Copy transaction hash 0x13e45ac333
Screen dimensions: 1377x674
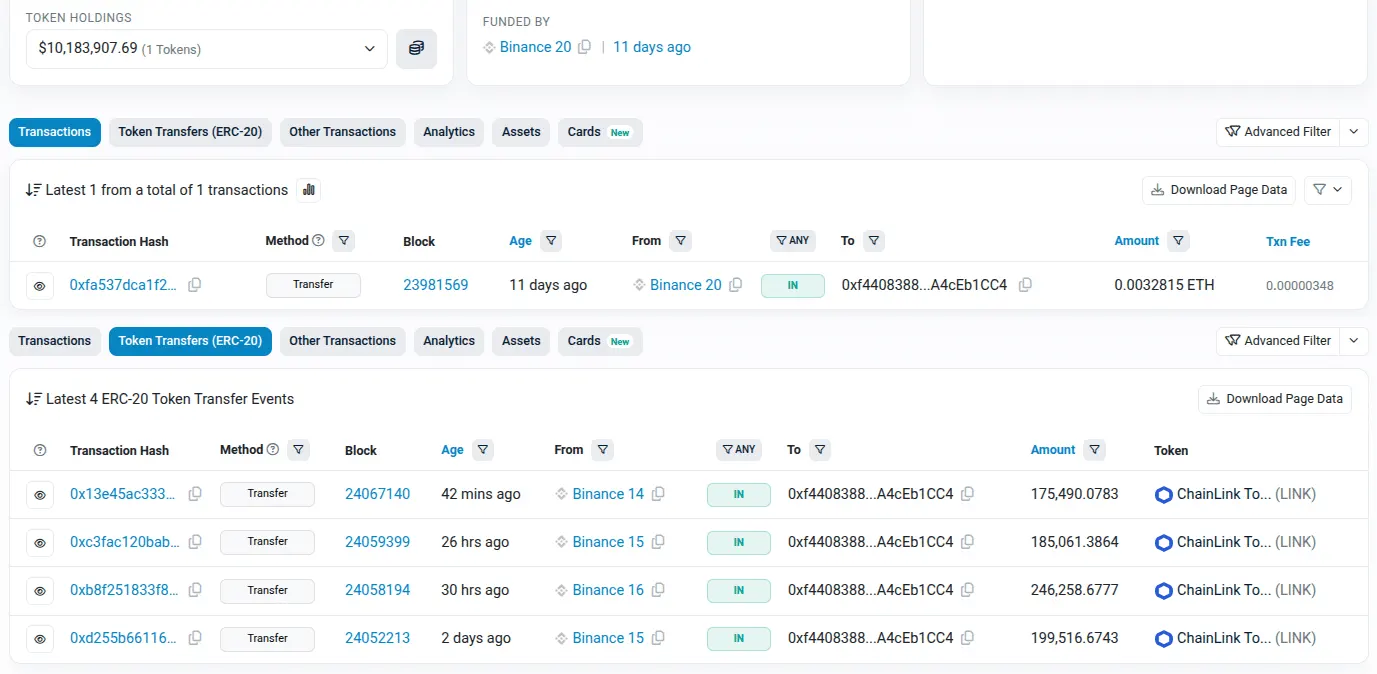[195, 493]
